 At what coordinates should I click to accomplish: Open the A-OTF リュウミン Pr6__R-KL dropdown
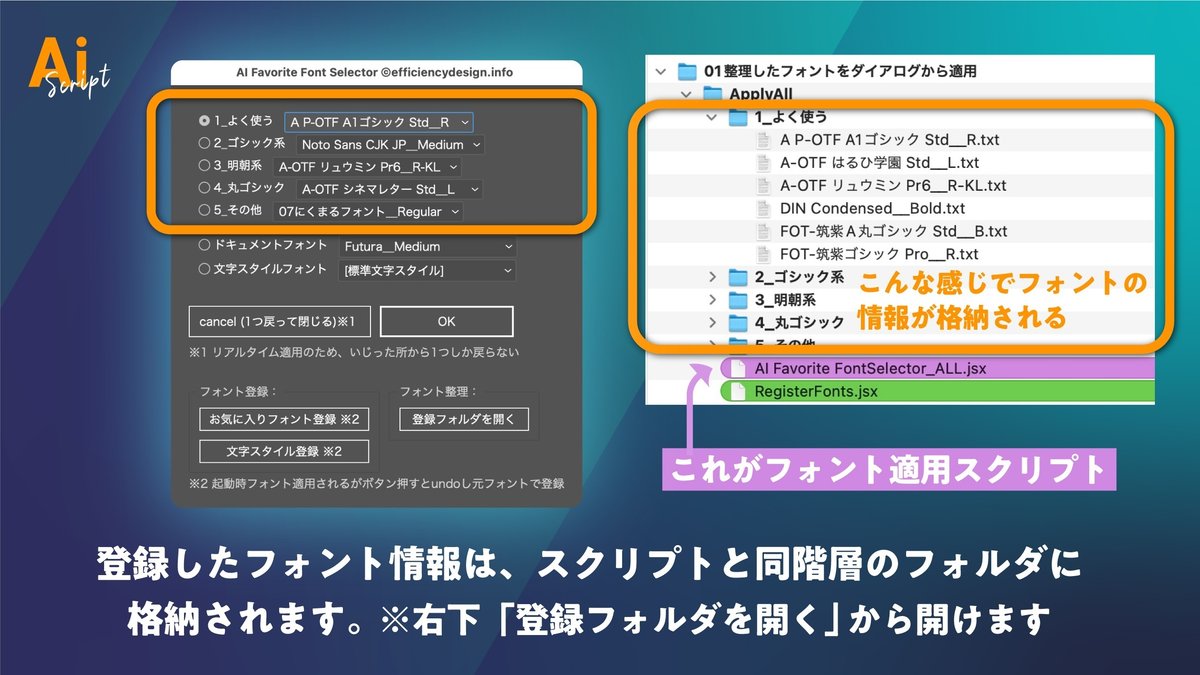coord(368,167)
